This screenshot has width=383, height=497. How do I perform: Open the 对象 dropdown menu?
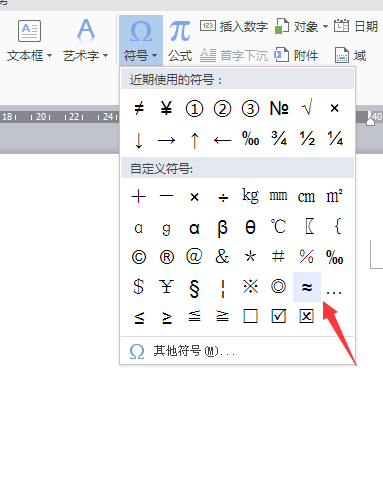coord(325,26)
